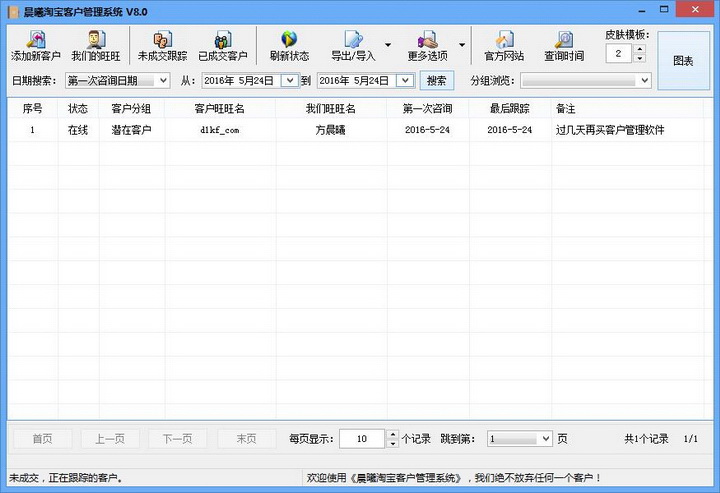Open 我们的旺旺 account icon
Screen dimensions: 720x493
click(x=96, y=46)
